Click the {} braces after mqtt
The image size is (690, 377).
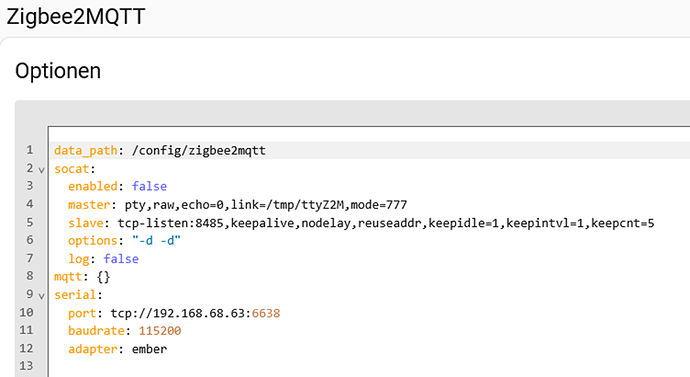point(103,277)
